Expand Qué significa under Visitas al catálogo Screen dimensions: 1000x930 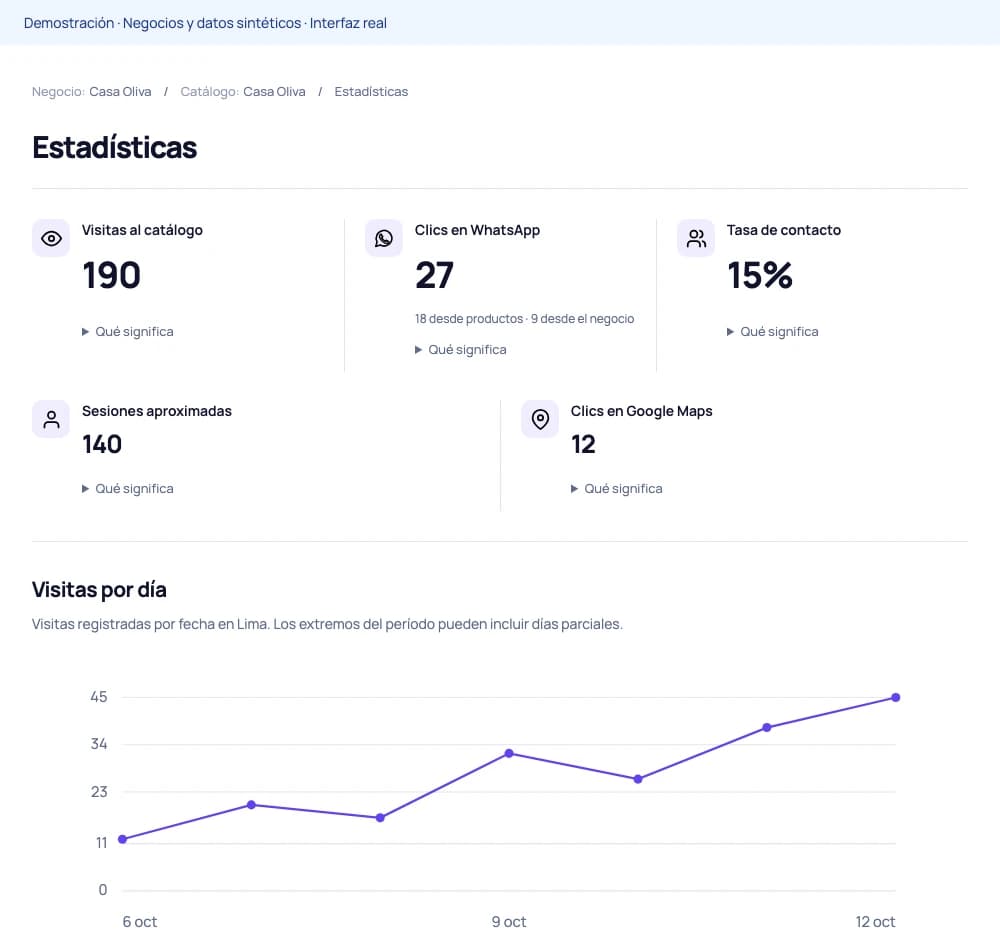[x=128, y=332]
